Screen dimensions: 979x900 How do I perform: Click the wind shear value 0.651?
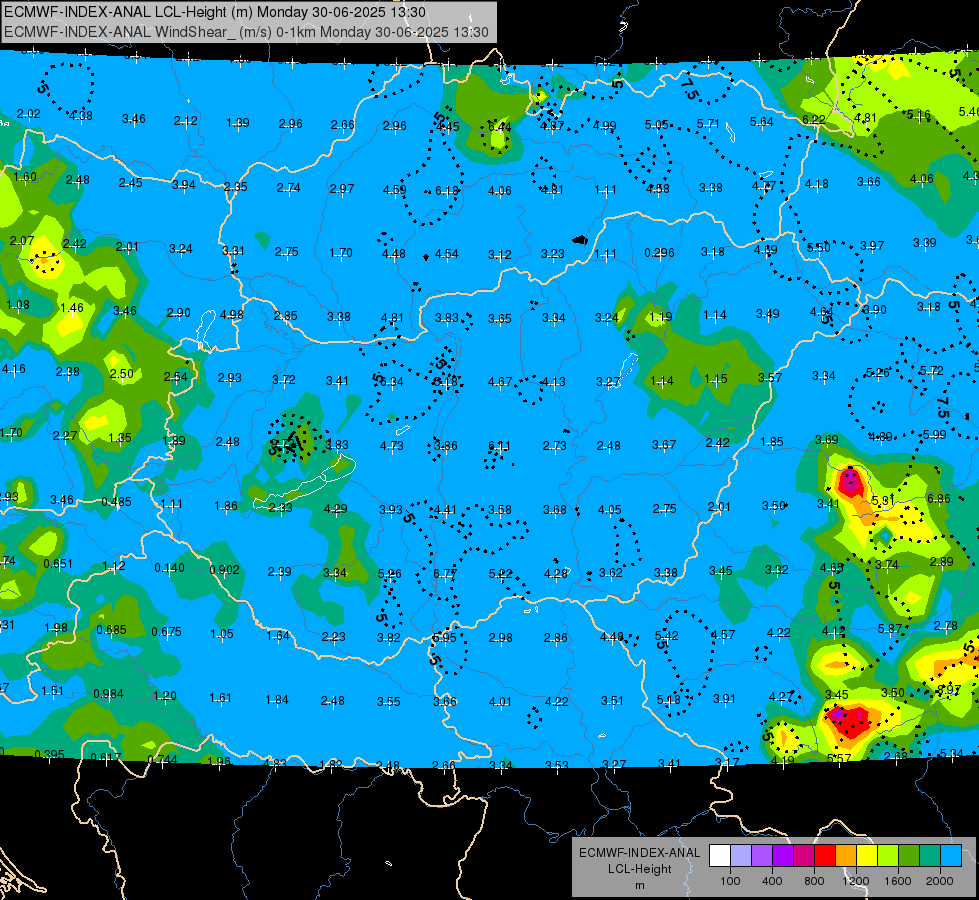point(58,563)
